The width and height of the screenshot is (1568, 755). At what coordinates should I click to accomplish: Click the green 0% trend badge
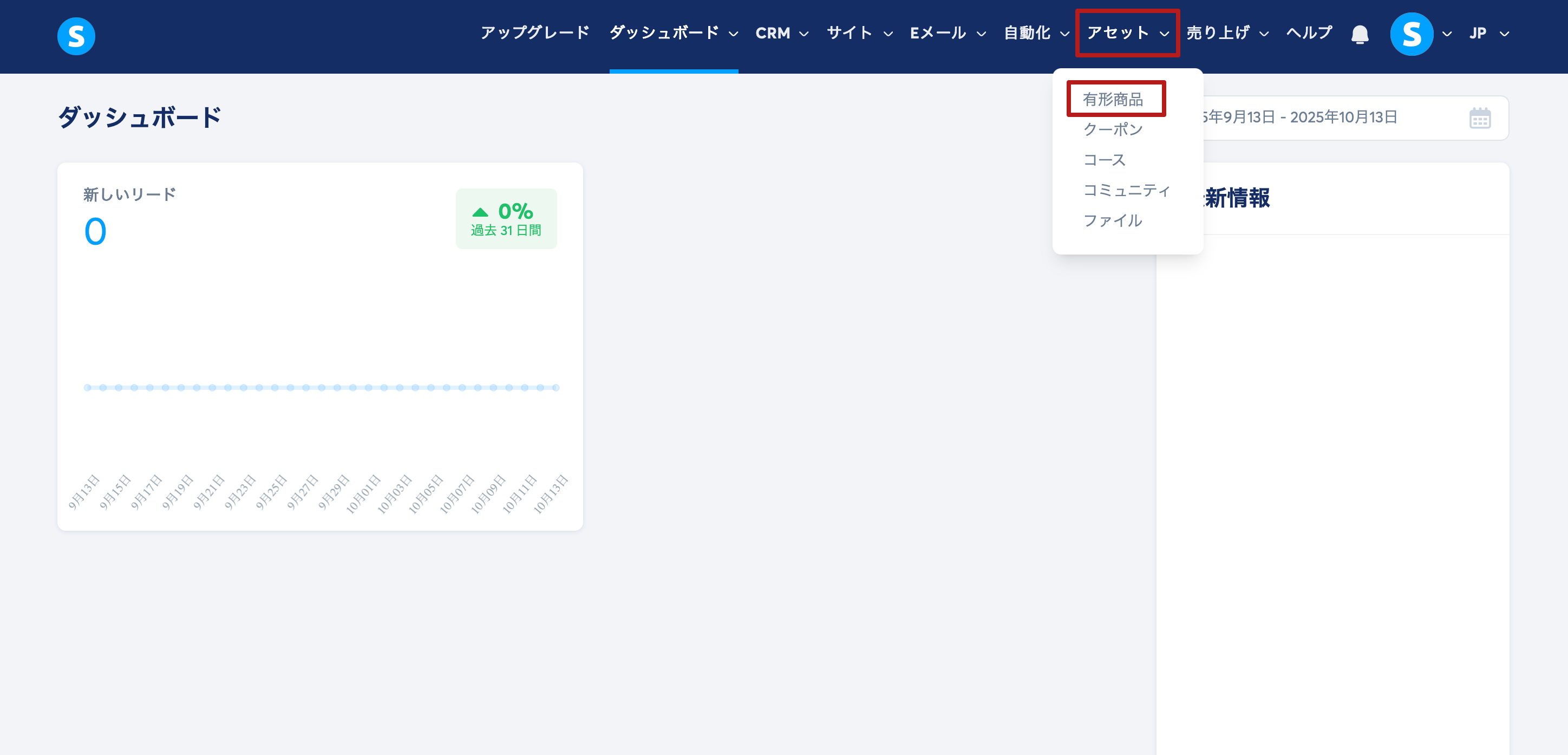(506, 219)
